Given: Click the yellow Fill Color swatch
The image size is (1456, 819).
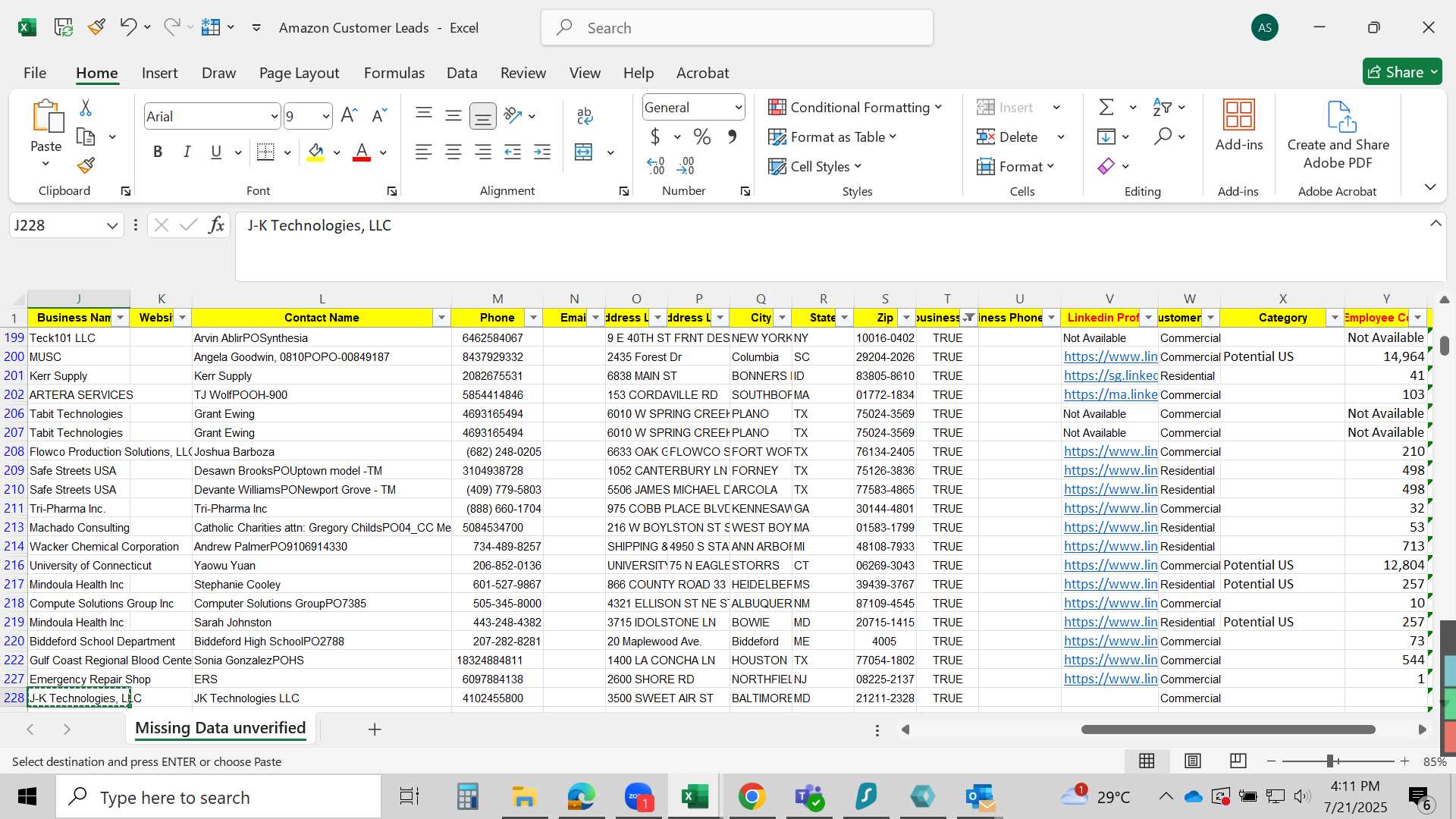Looking at the screenshot, I should click(x=315, y=152).
